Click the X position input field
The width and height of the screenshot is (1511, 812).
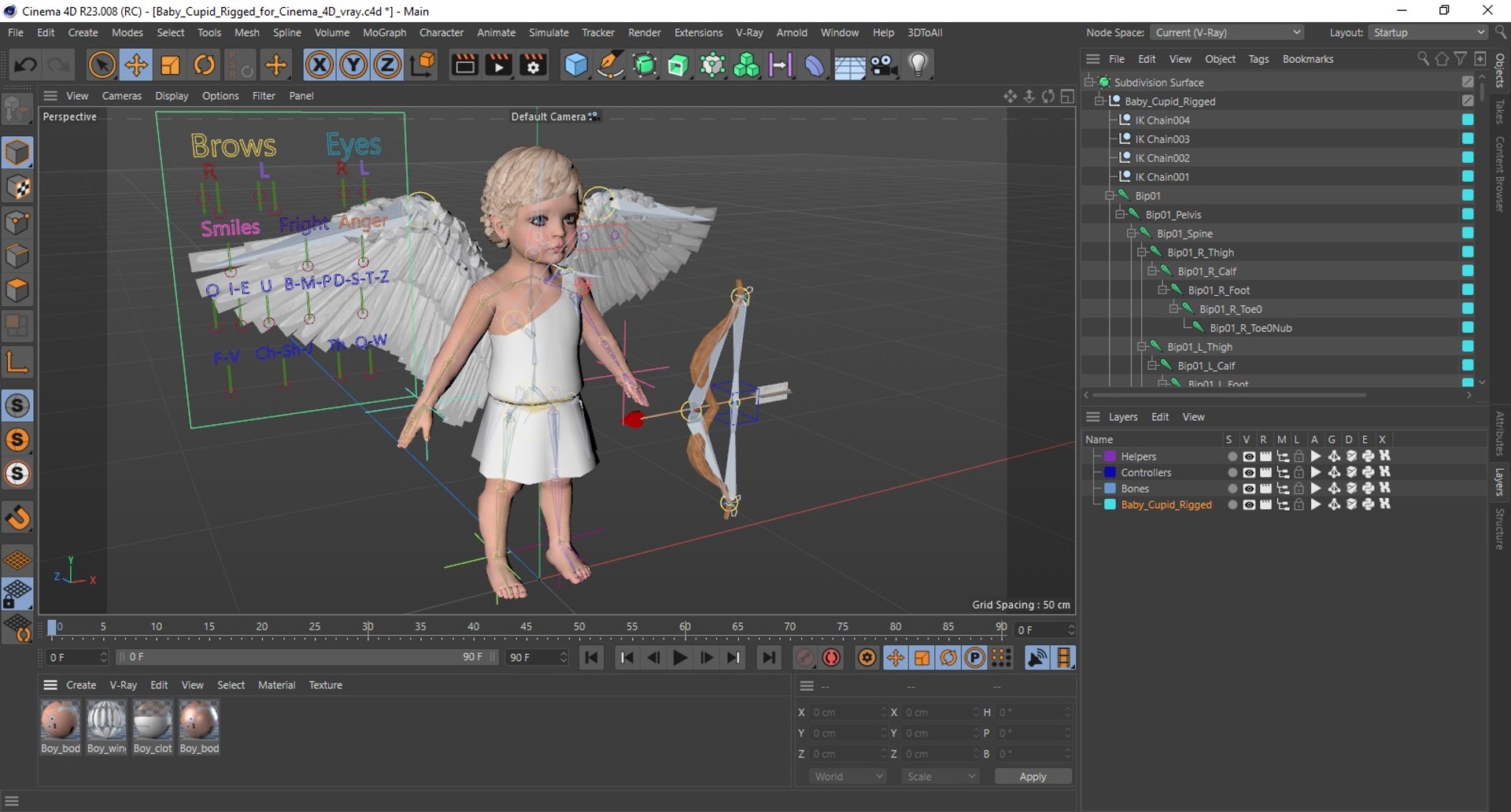pyautogui.click(x=848, y=712)
